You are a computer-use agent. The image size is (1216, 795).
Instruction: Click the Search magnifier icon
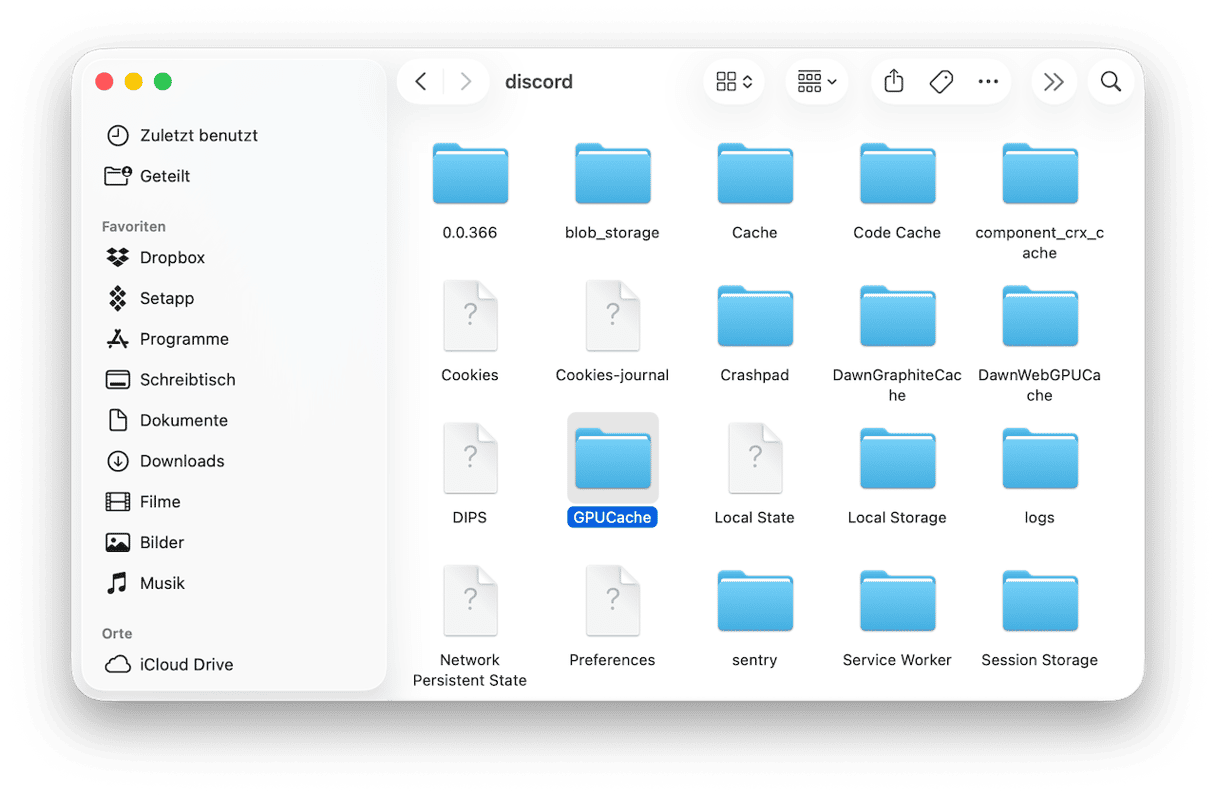[x=1110, y=82]
